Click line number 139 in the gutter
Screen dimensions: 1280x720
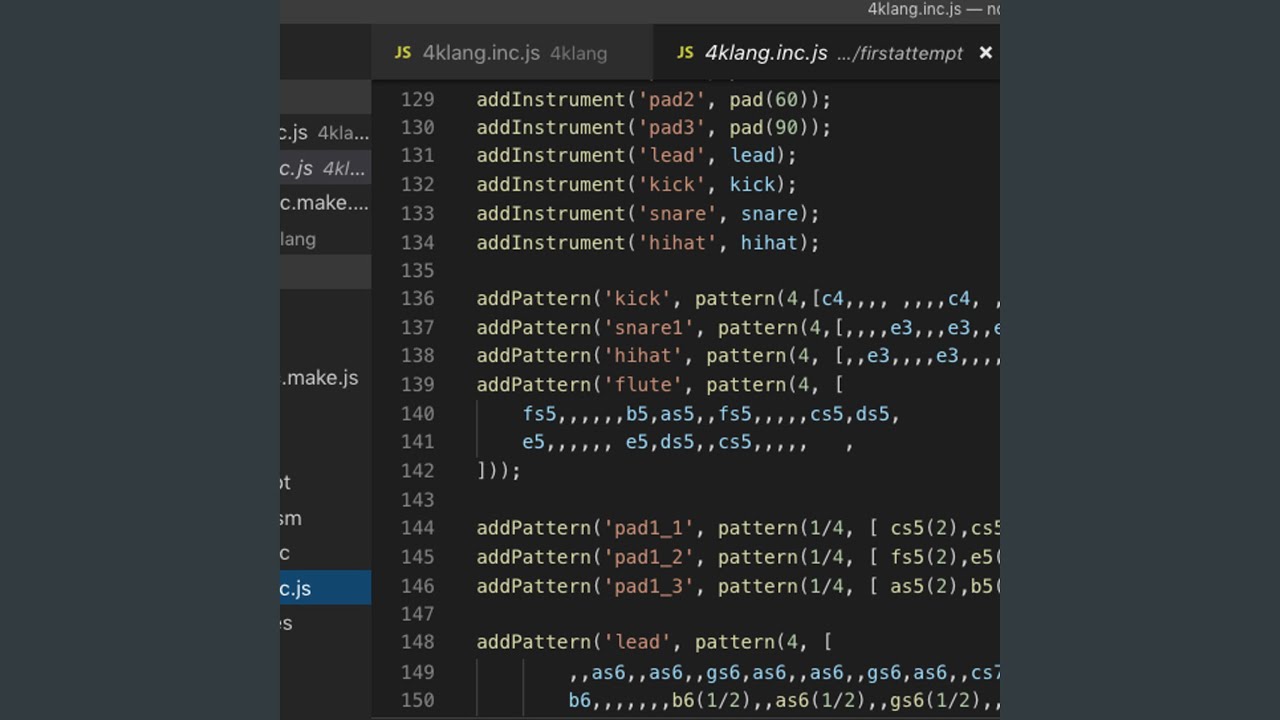pyautogui.click(x=417, y=384)
